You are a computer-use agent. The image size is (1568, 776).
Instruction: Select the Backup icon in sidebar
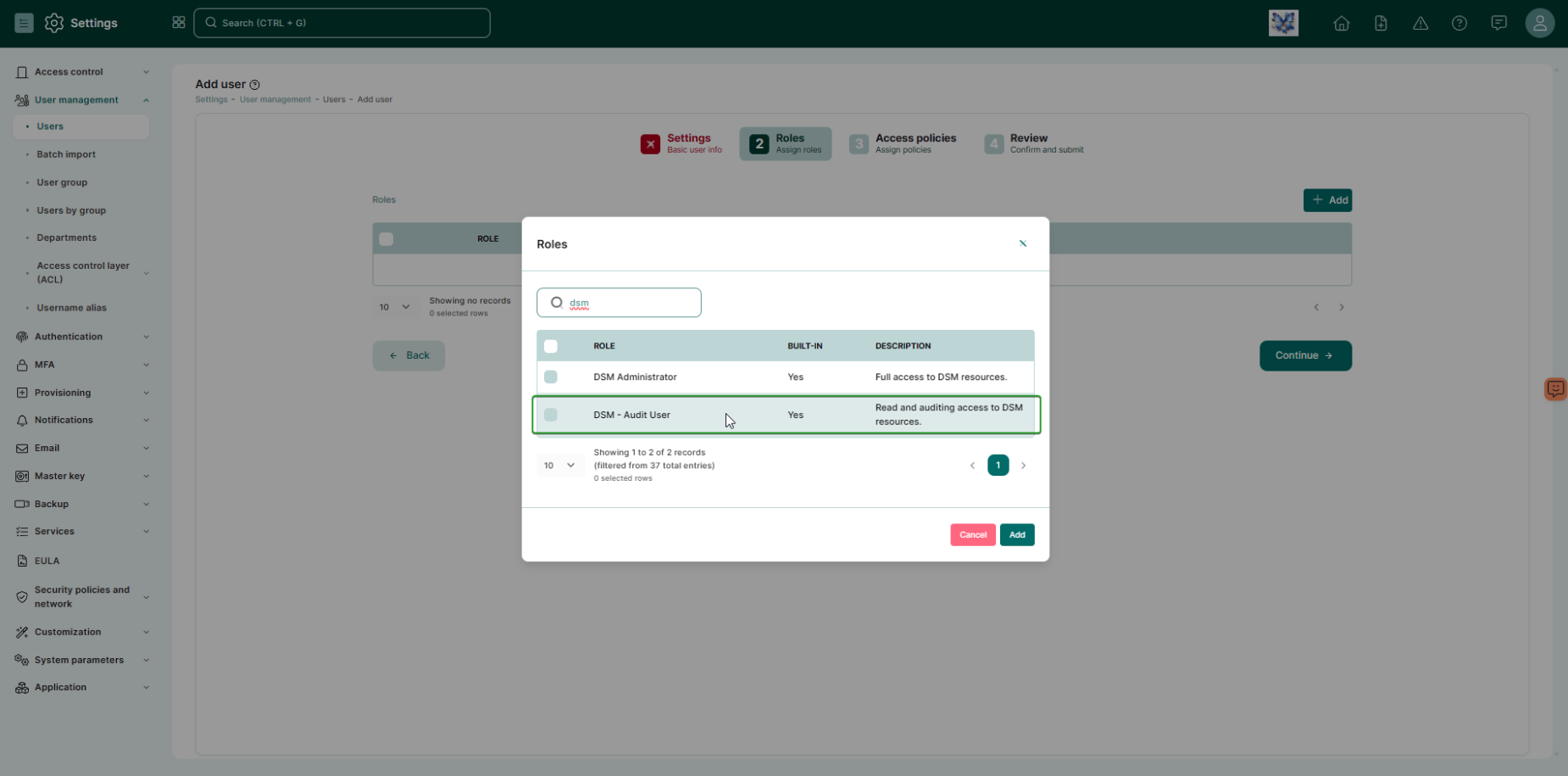pyautogui.click(x=22, y=504)
